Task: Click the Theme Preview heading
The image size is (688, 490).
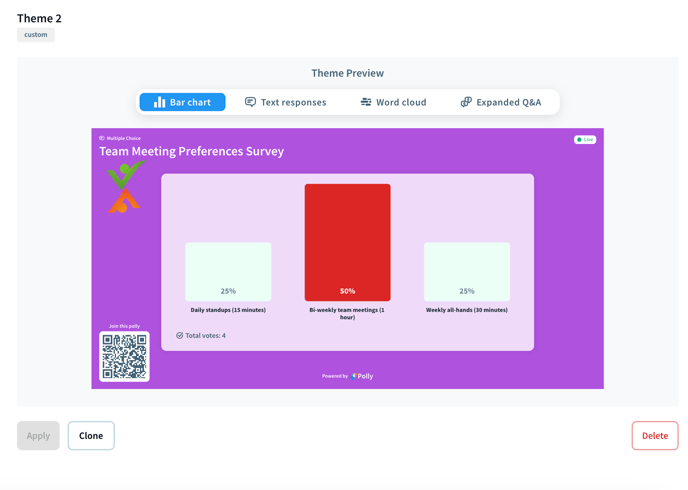Action: (x=348, y=73)
